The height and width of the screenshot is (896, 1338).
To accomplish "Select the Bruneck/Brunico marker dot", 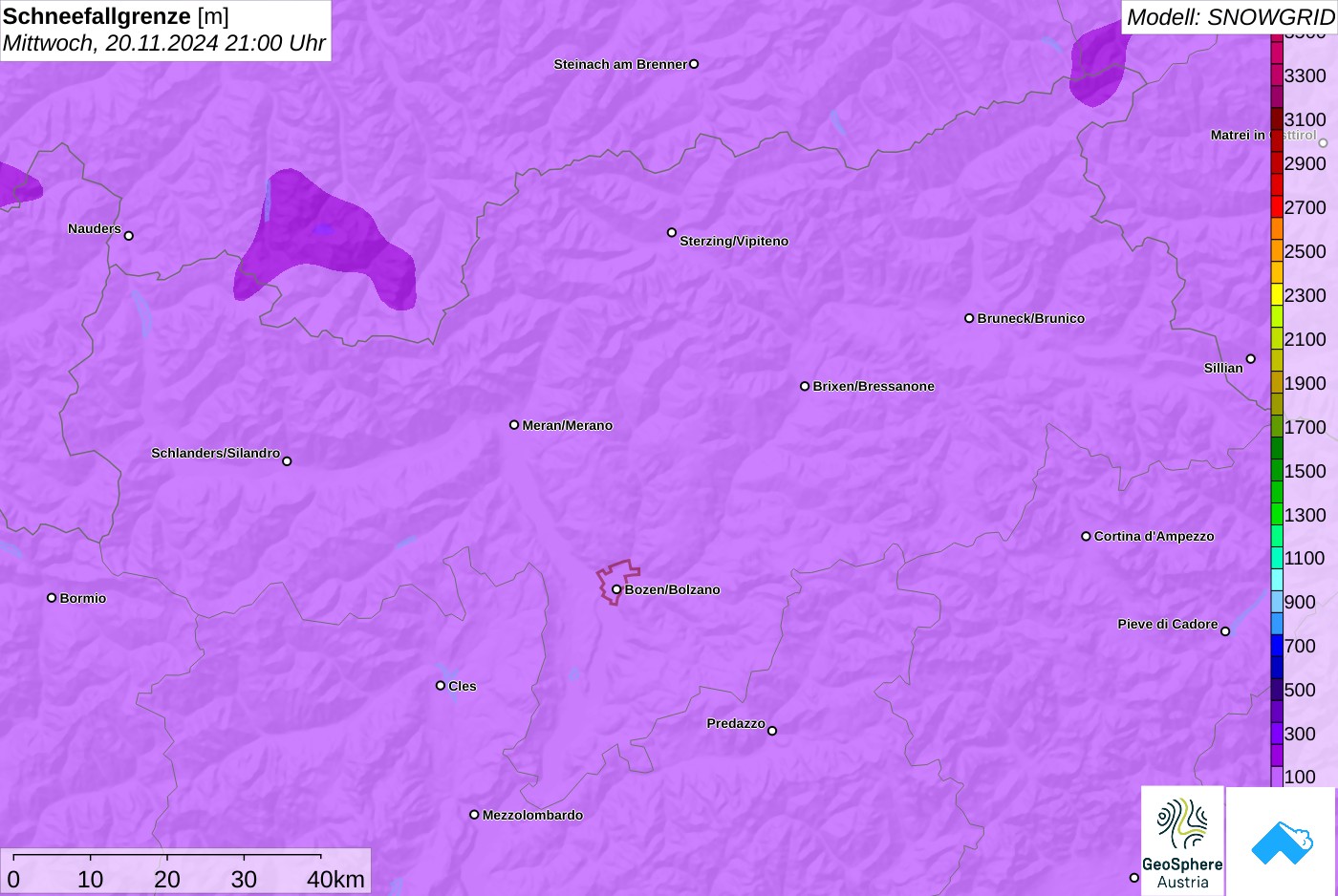I will [x=969, y=318].
